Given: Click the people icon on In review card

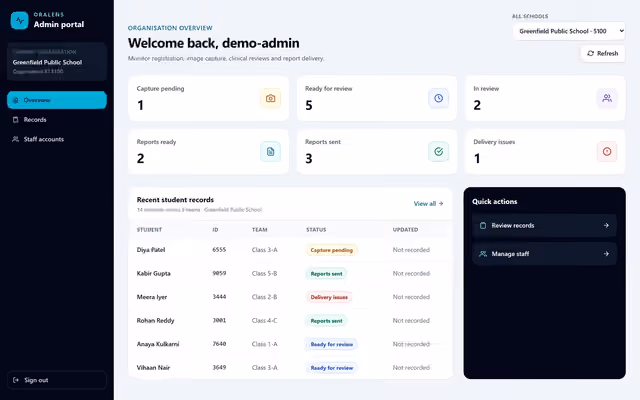Looking at the screenshot, I should (607, 98).
